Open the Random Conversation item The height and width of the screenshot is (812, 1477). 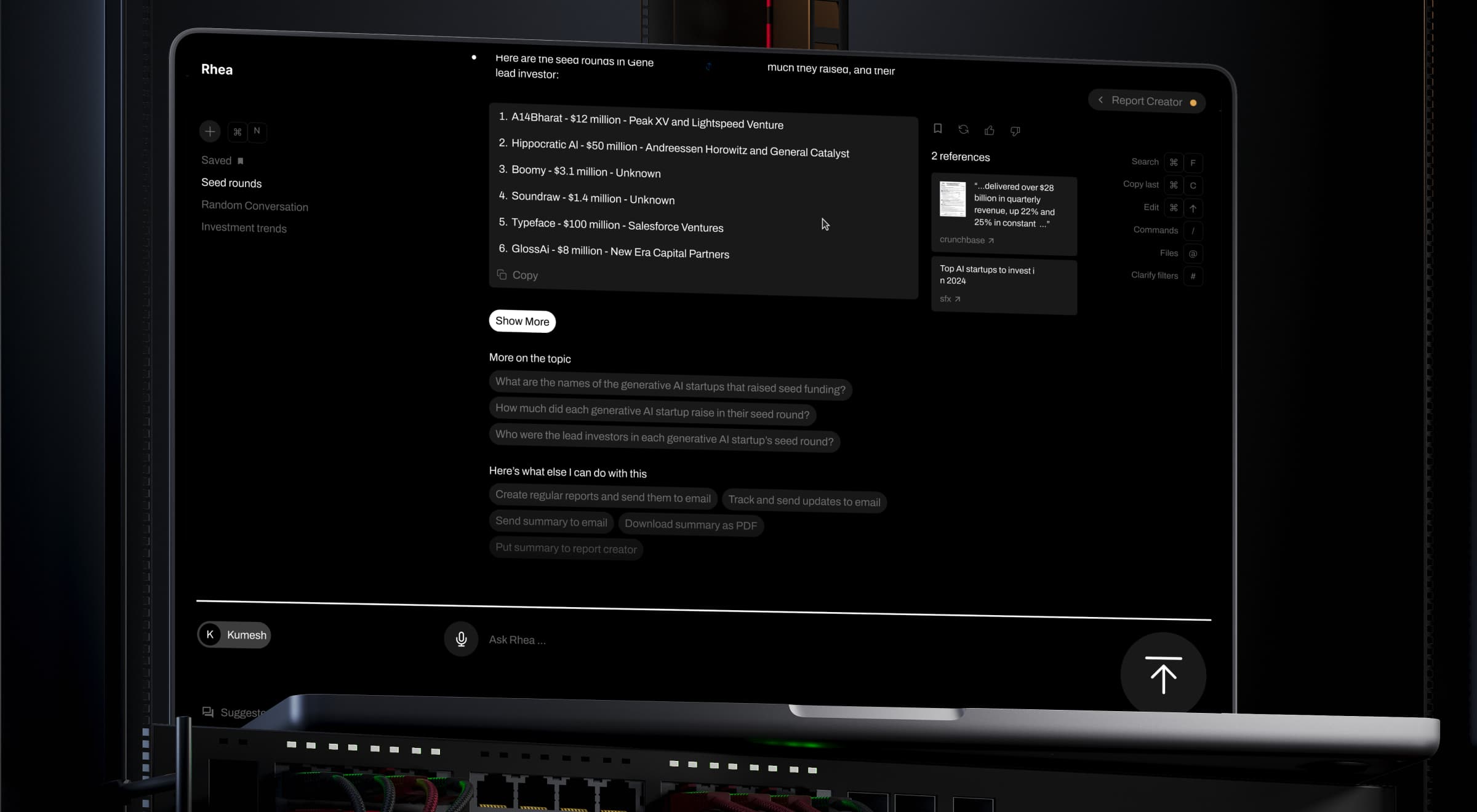255,206
